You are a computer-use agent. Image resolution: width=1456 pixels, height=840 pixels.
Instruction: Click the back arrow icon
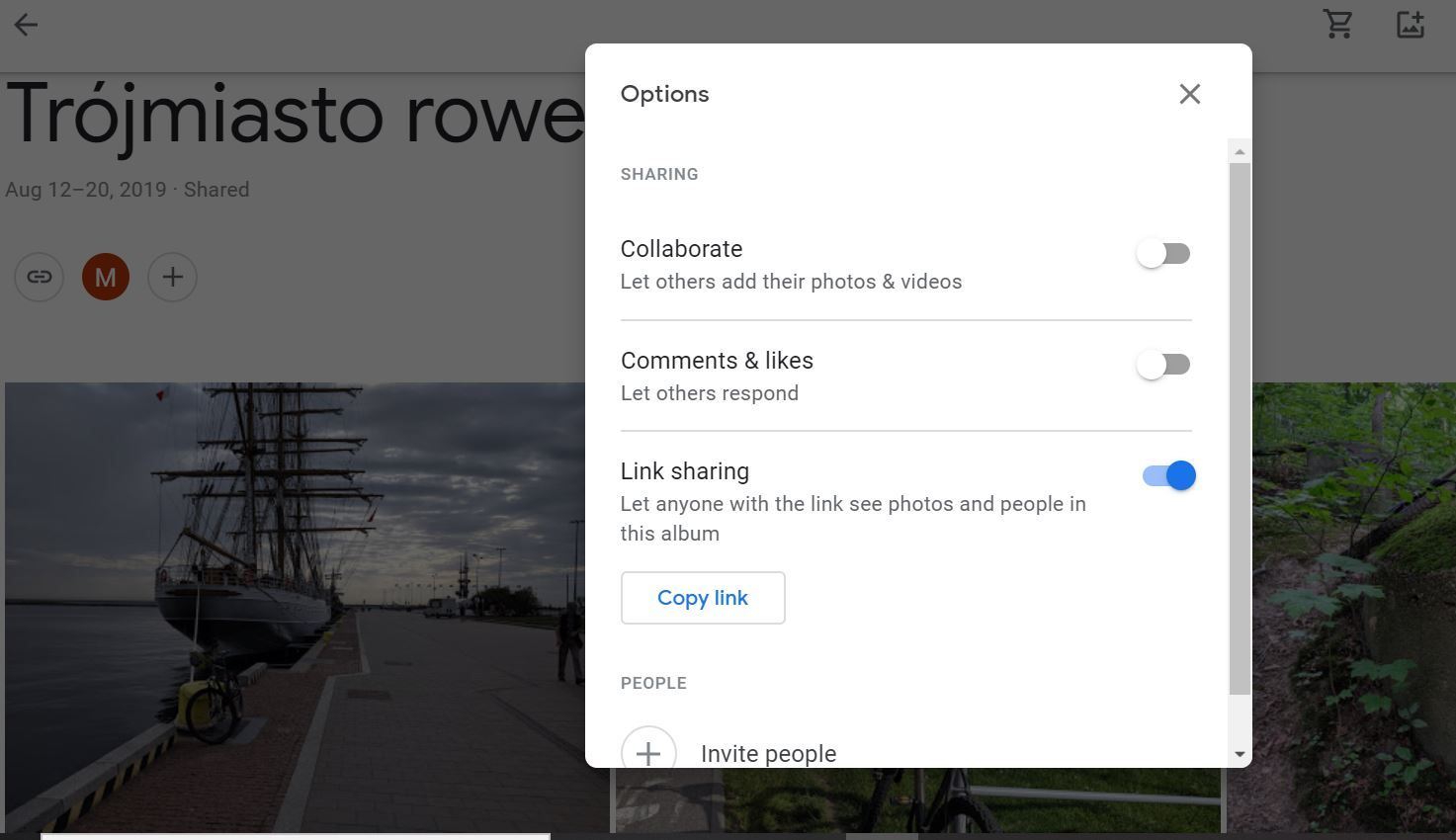(x=26, y=25)
